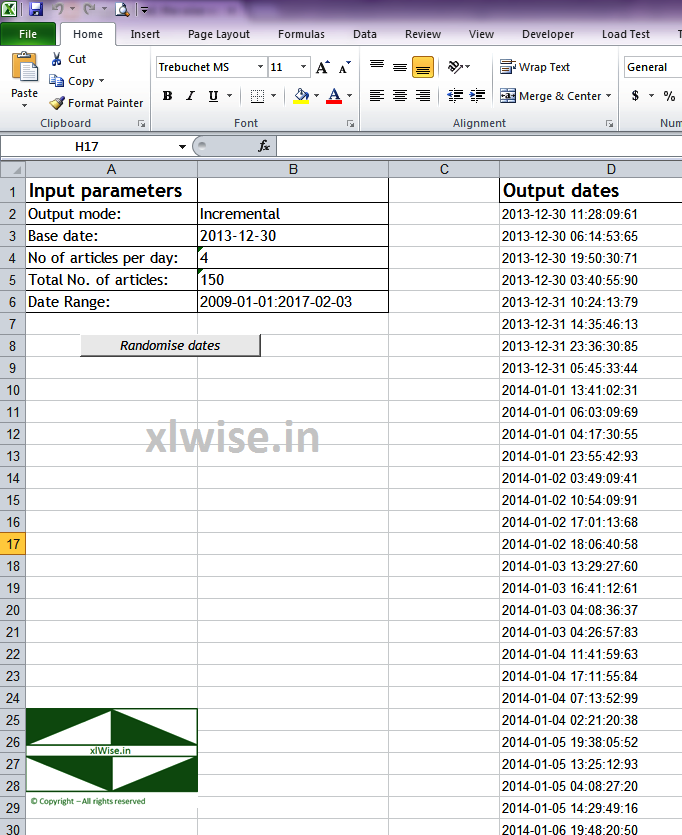The image size is (682, 835).
Task: Open Alignment dialog launcher
Action: pyautogui.click(x=609, y=124)
